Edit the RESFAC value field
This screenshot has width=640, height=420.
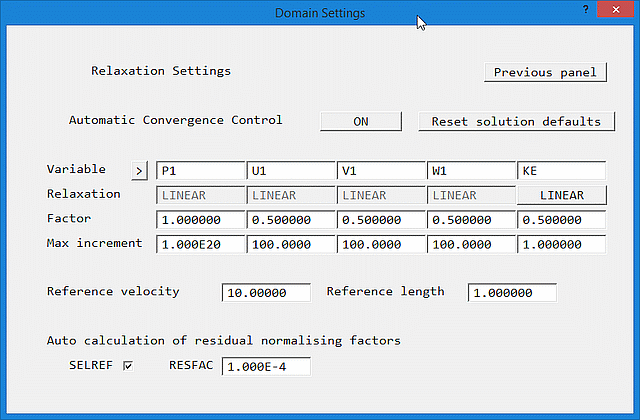(x=266, y=367)
